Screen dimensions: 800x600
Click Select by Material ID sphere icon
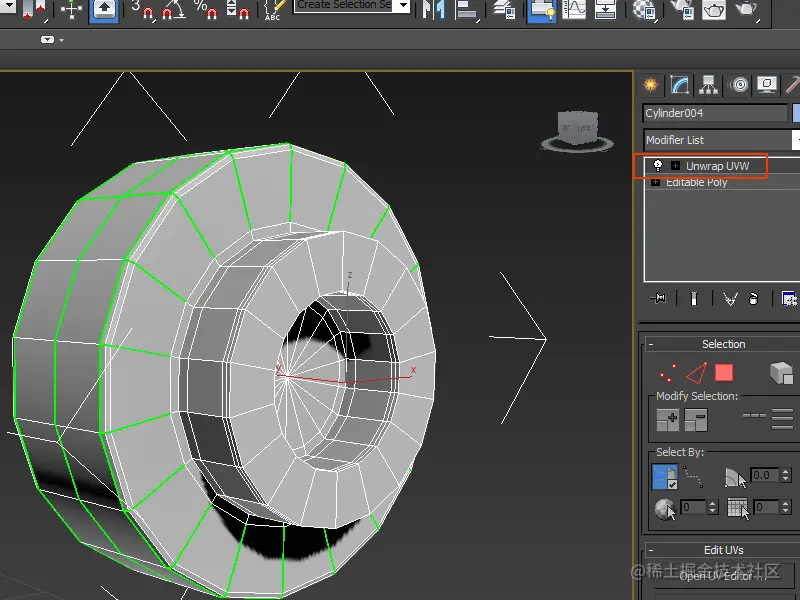tap(665, 509)
